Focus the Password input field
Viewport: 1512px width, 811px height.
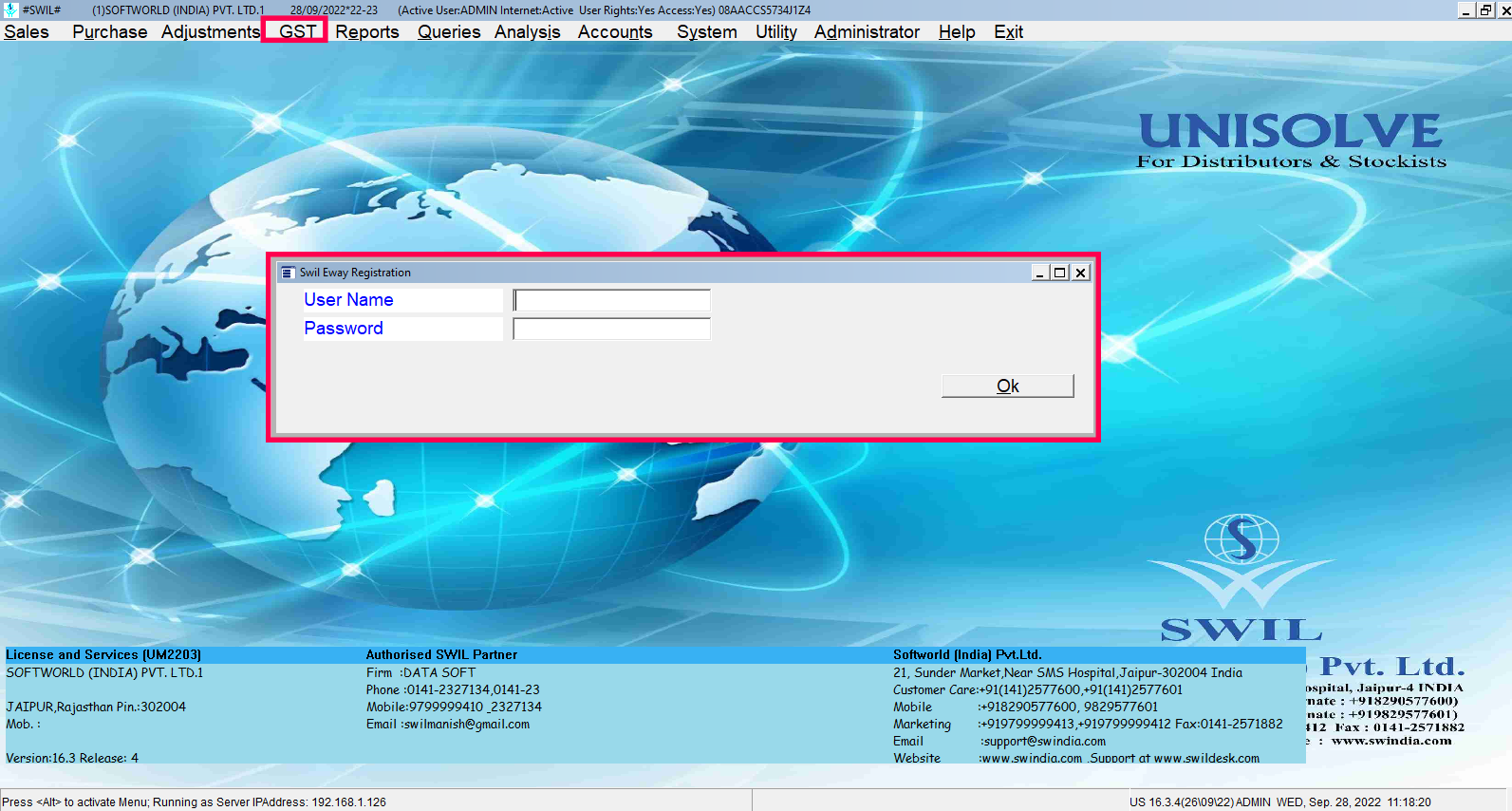(611, 329)
